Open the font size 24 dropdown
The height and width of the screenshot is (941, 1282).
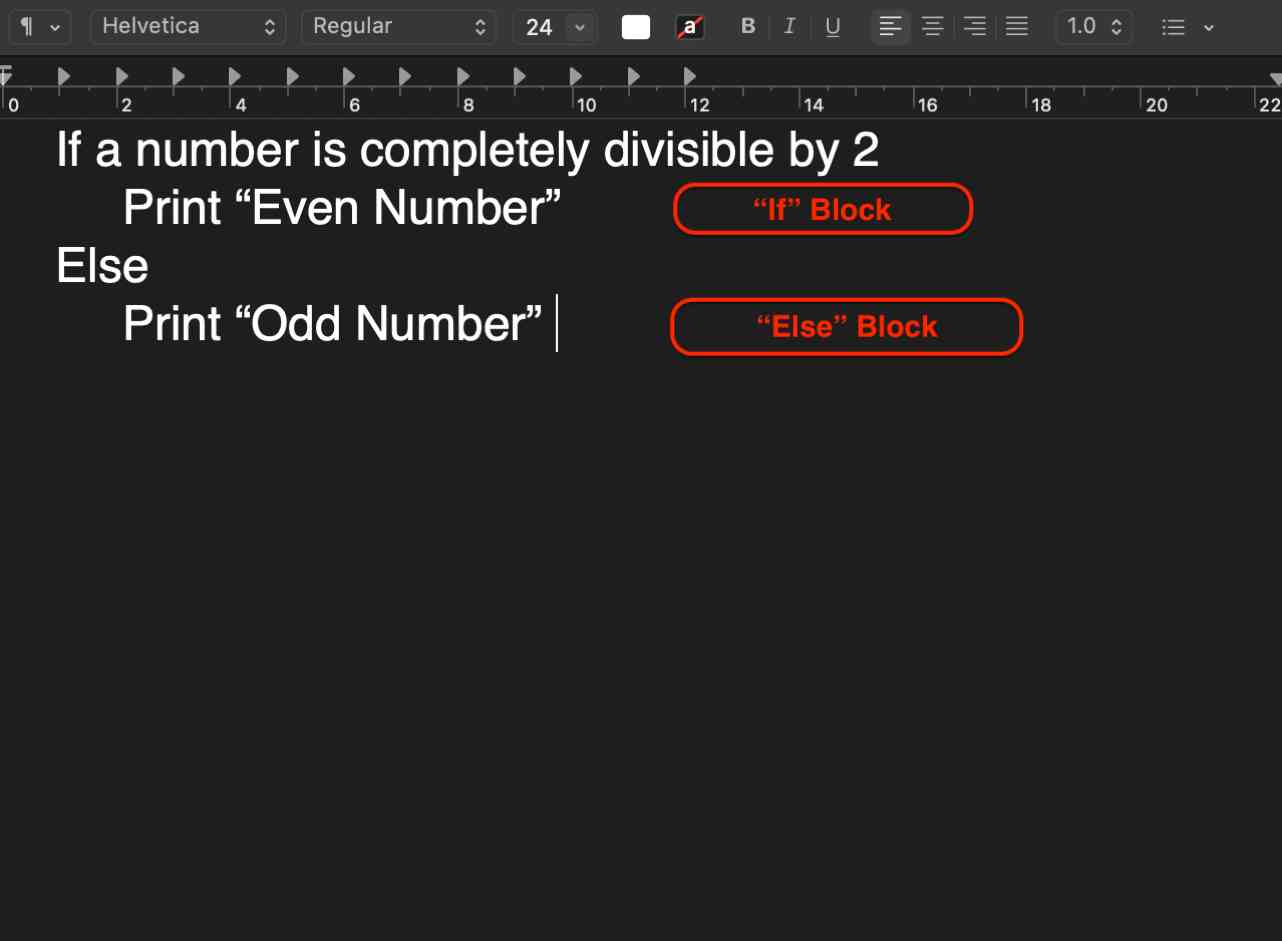[555, 27]
